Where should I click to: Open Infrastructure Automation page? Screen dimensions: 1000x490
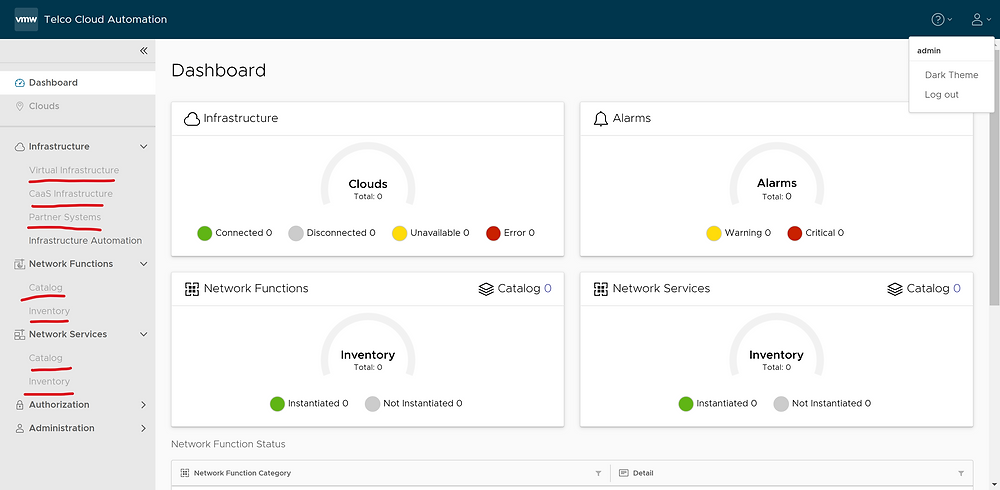[85, 241]
